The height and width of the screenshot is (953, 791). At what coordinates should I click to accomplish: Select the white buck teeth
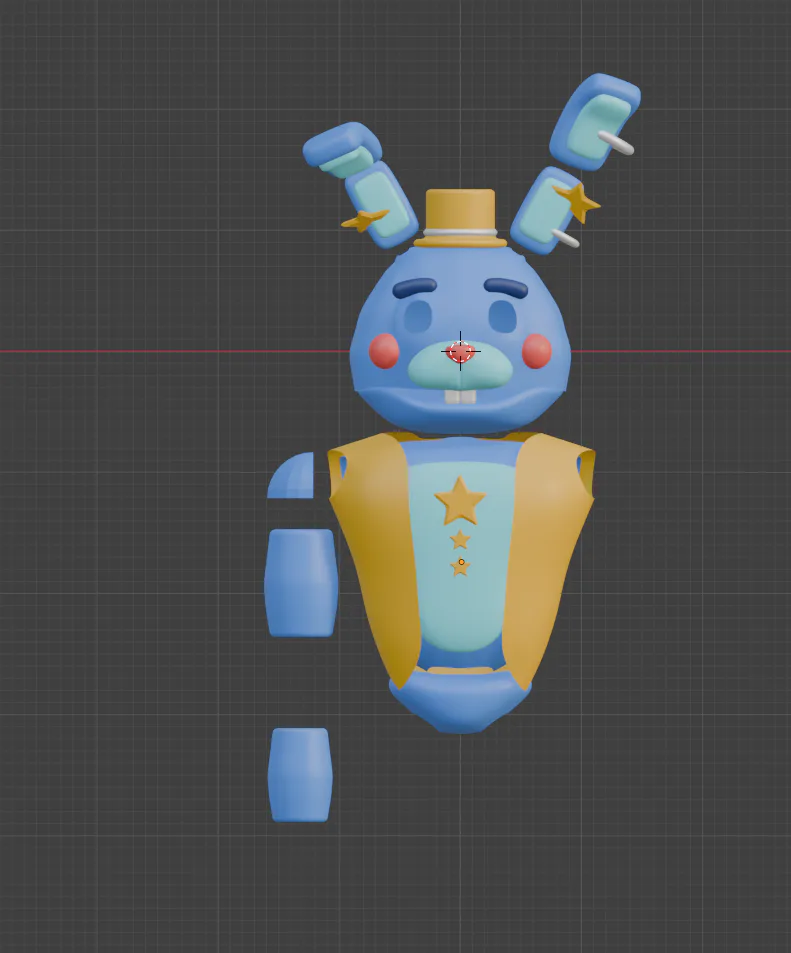point(460,396)
